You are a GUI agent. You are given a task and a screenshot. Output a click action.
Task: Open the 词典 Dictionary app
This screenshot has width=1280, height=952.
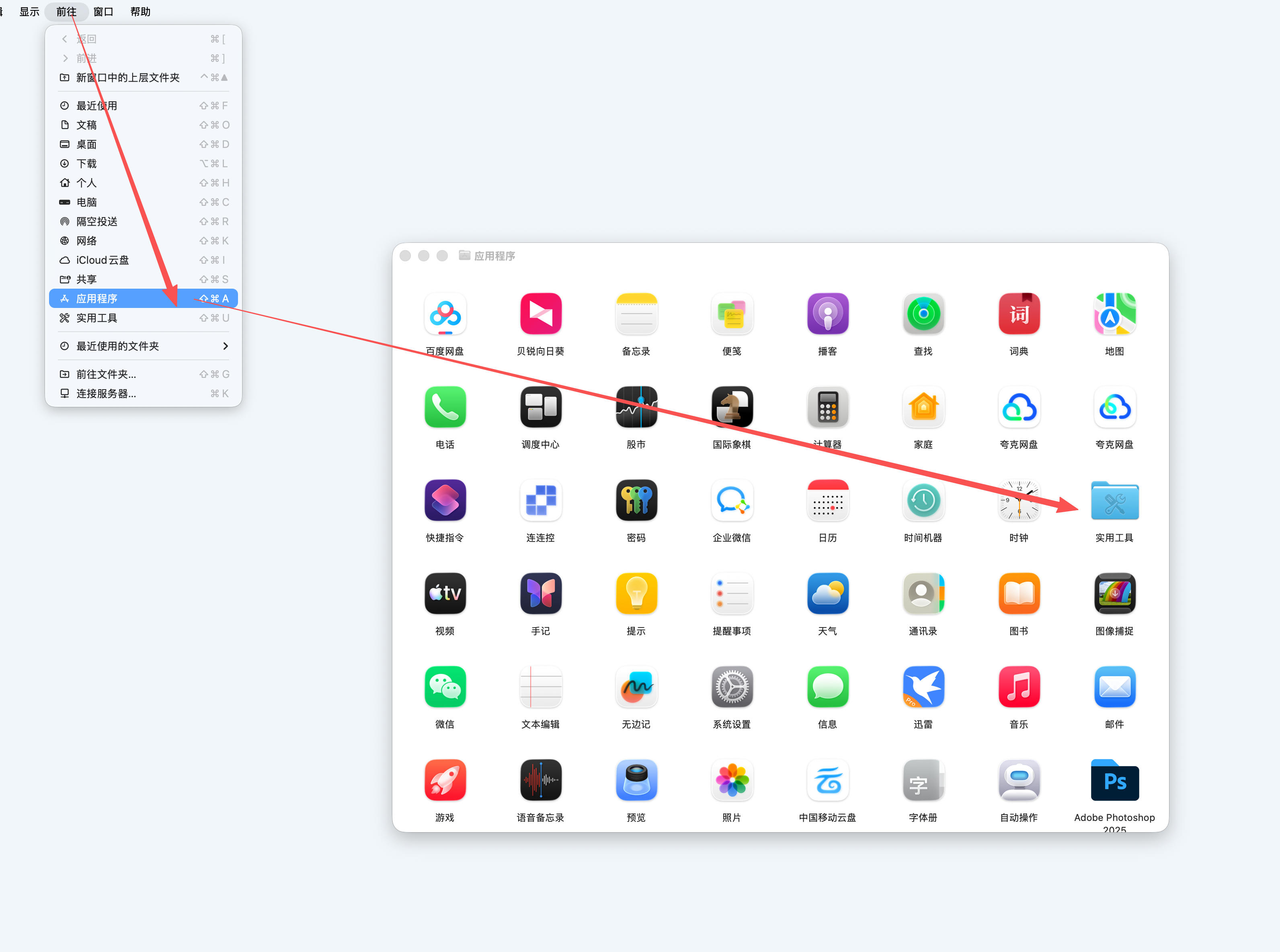(x=1019, y=314)
